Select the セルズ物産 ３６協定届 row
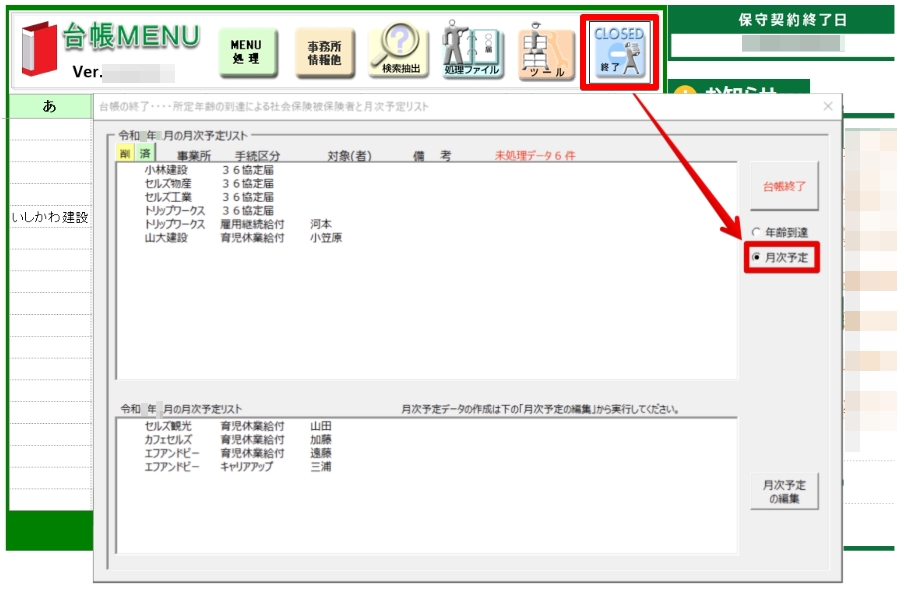904x591 pixels. point(427,183)
